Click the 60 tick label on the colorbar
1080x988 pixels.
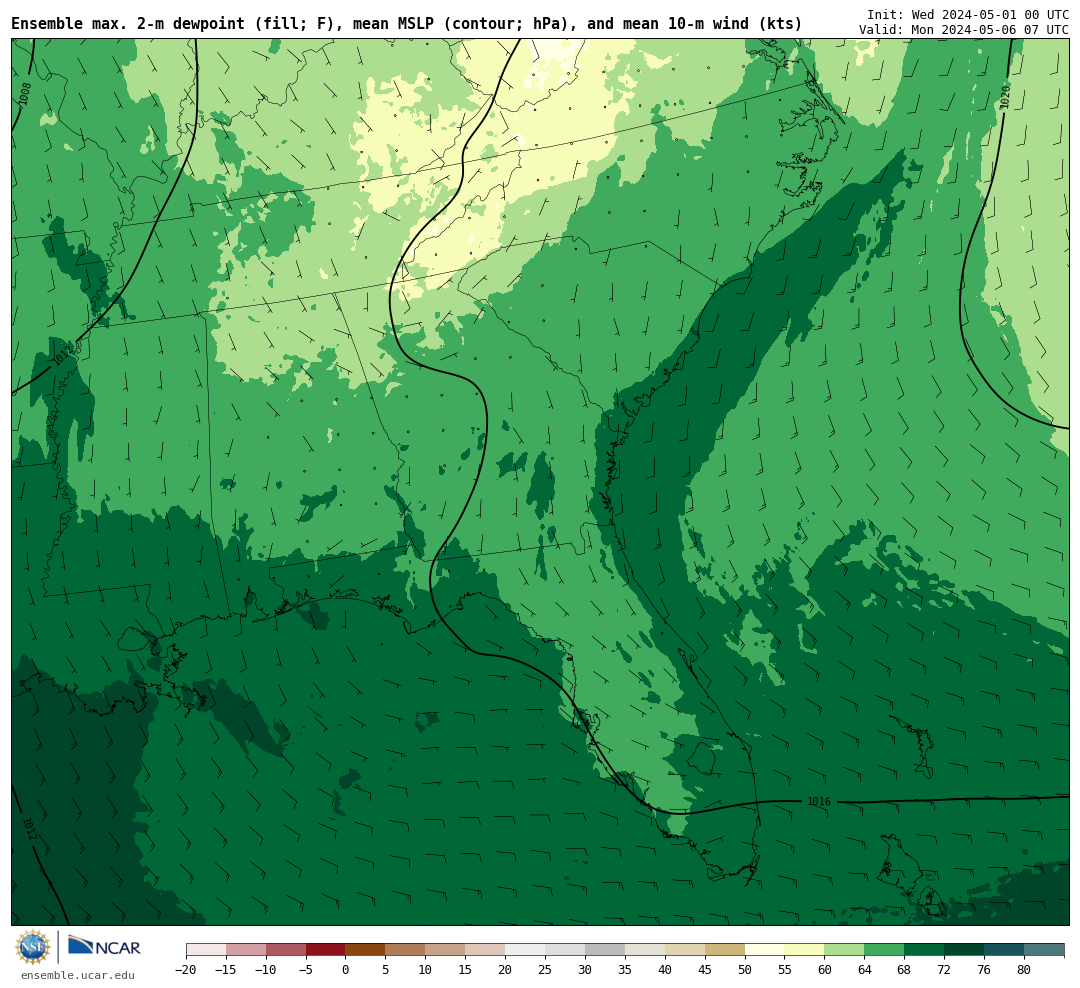(824, 970)
